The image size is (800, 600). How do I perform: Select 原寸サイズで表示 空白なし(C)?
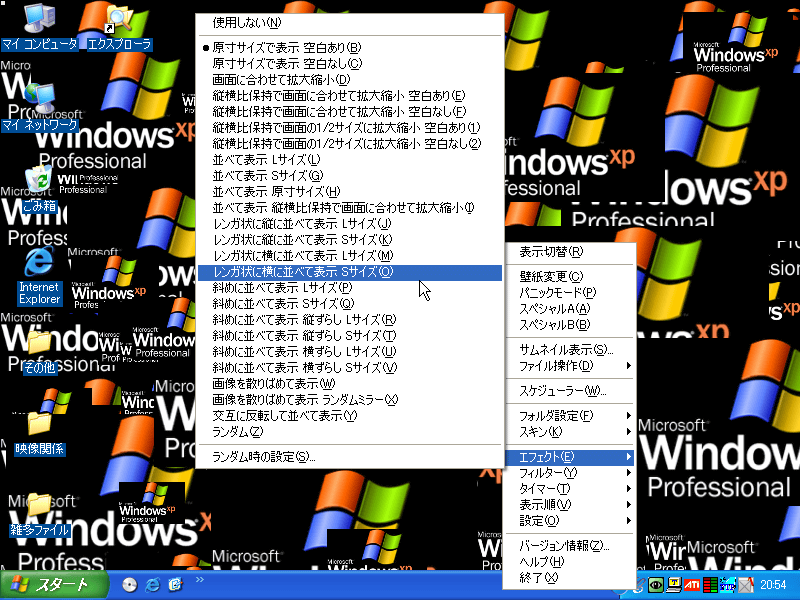(350, 63)
